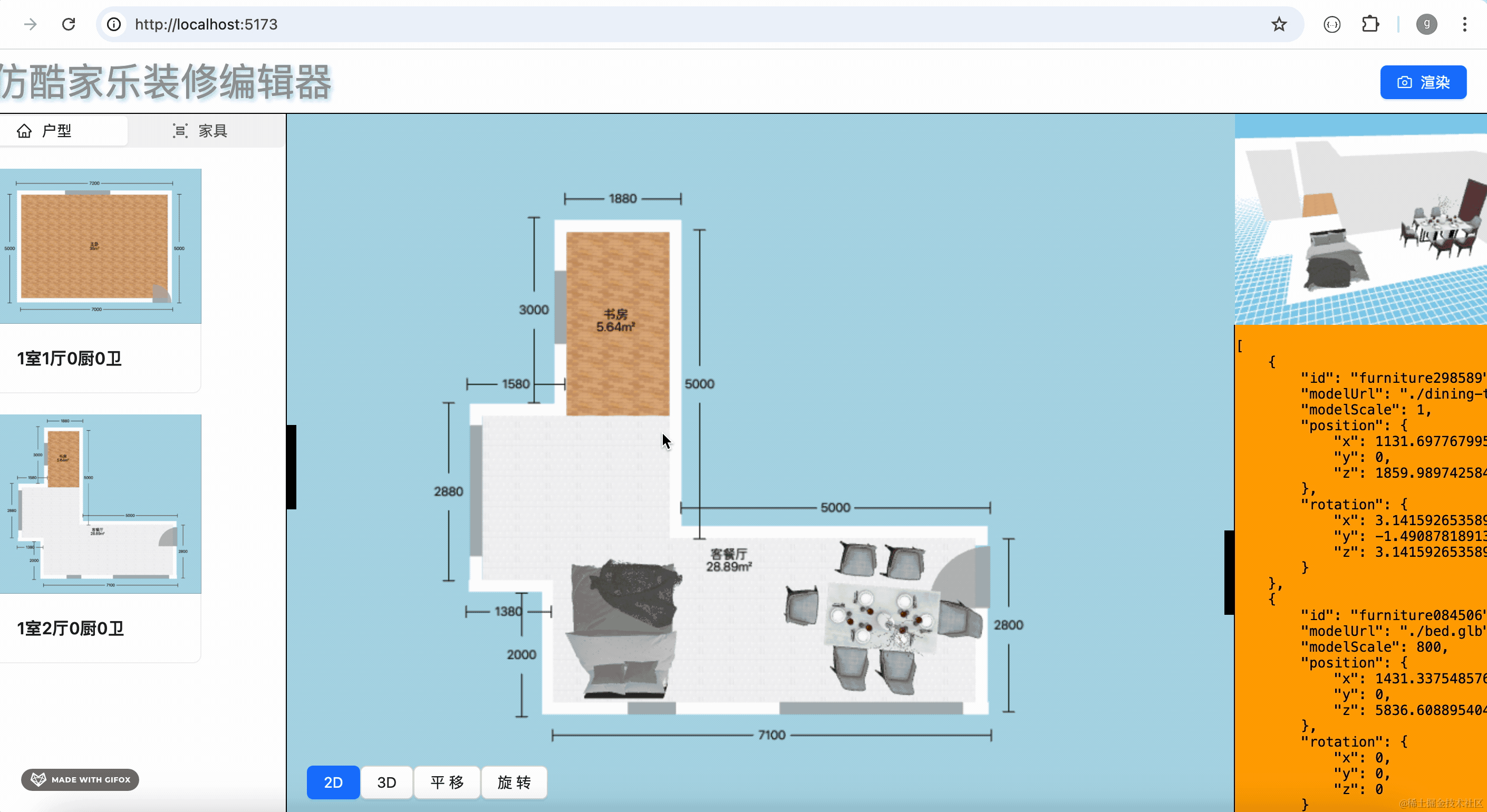Click the "id": "furniture298589" JSON line
The height and width of the screenshot is (812, 1487).
click(x=1394, y=378)
